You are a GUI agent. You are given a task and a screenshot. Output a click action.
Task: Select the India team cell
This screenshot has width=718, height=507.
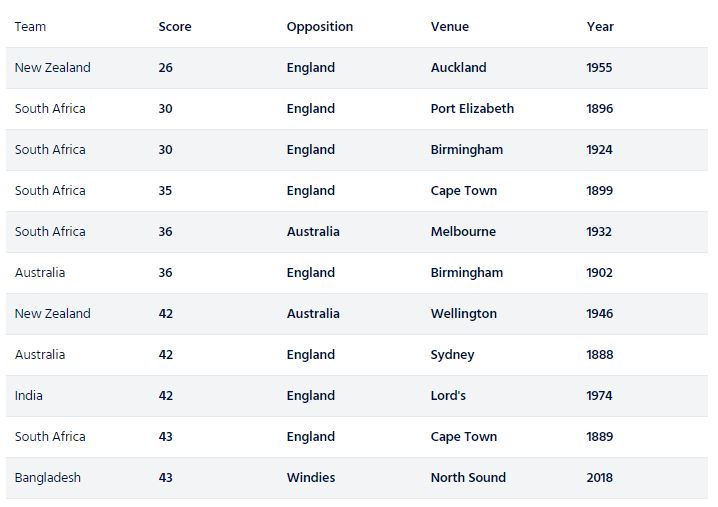(28, 395)
